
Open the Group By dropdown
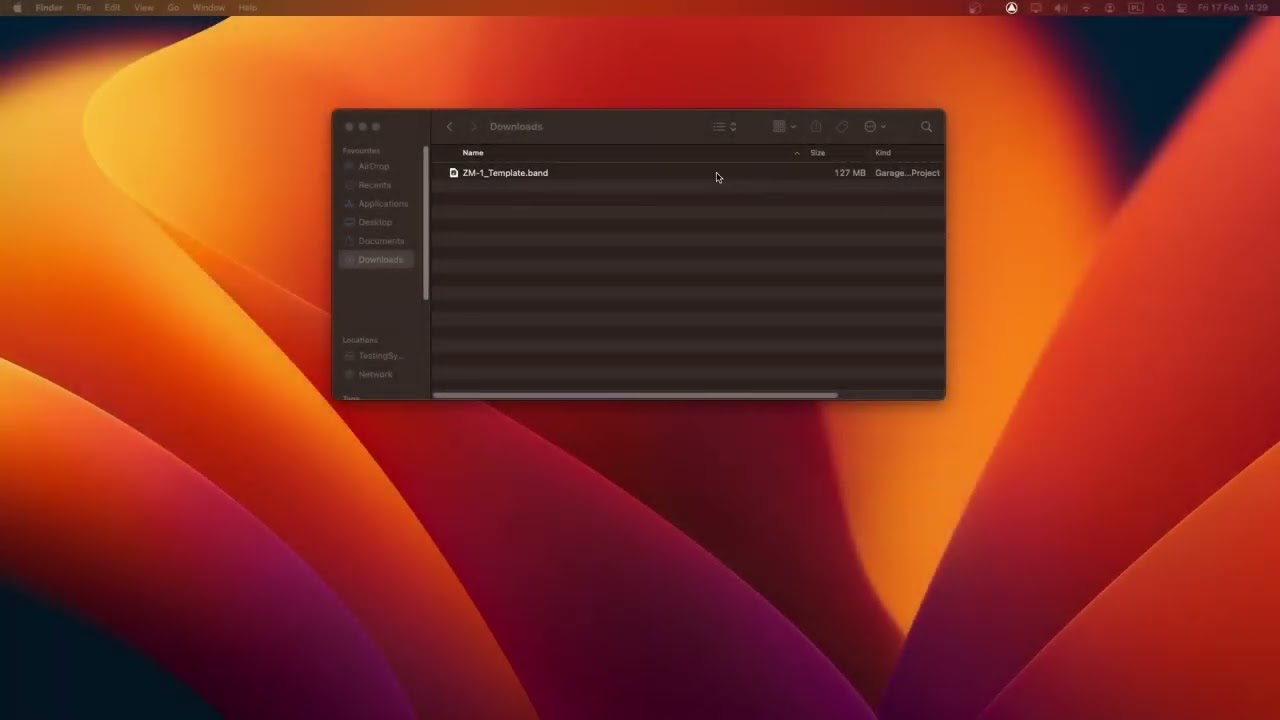pyautogui.click(x=785, y=127)
